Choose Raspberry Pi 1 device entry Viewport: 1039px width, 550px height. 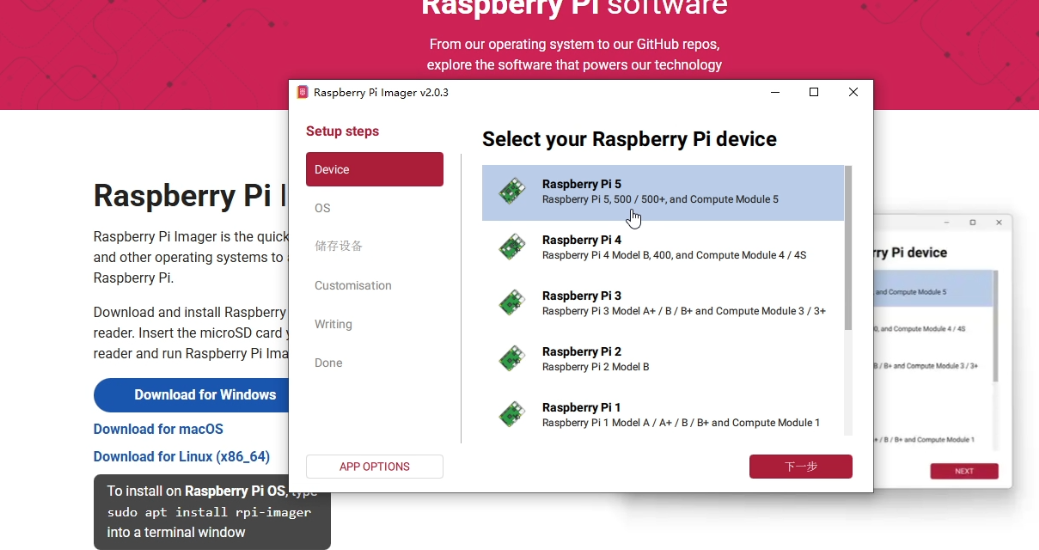(x=663, y=414)
